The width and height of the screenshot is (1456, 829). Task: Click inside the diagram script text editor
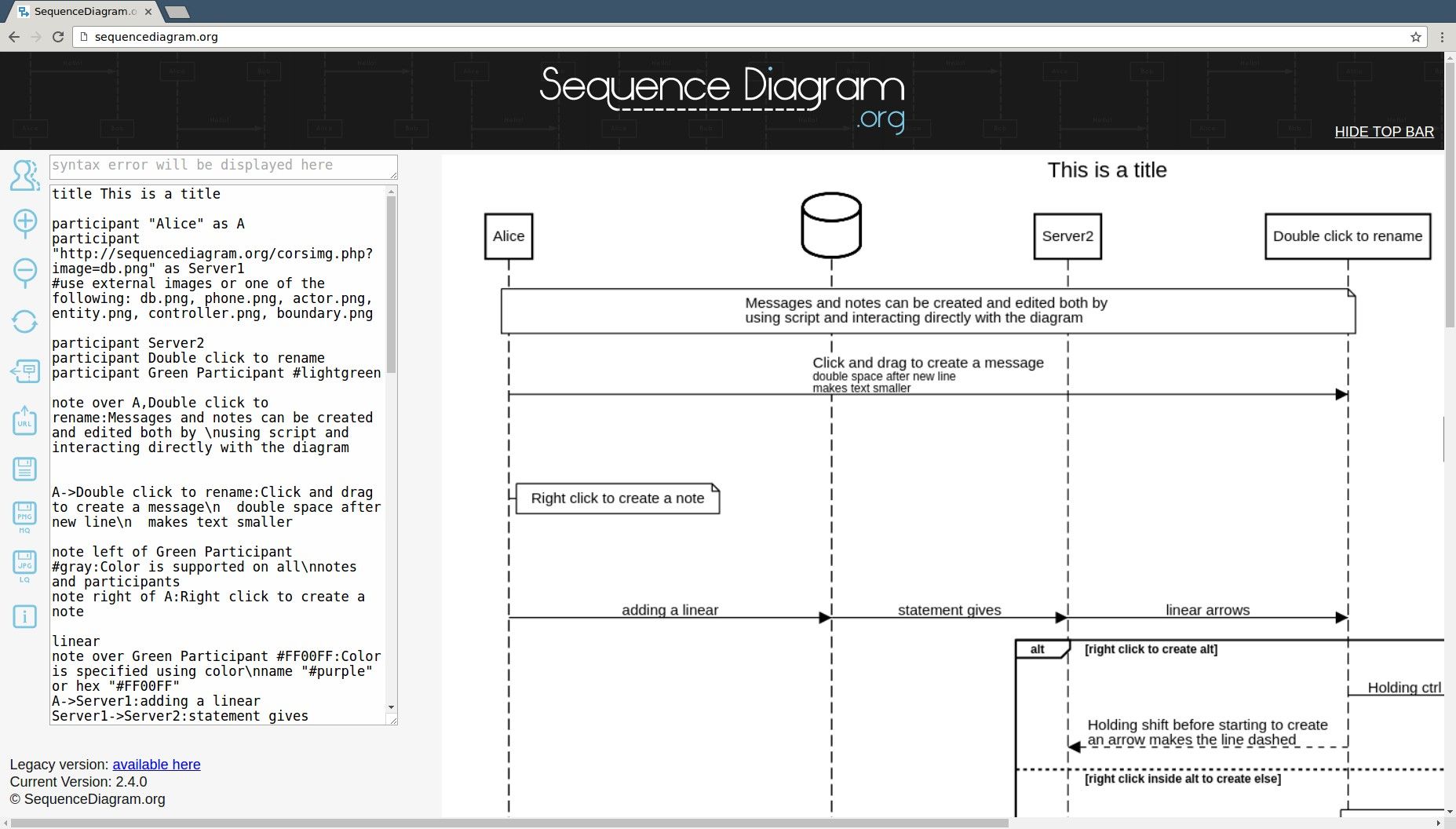click(x=218, y=455)
